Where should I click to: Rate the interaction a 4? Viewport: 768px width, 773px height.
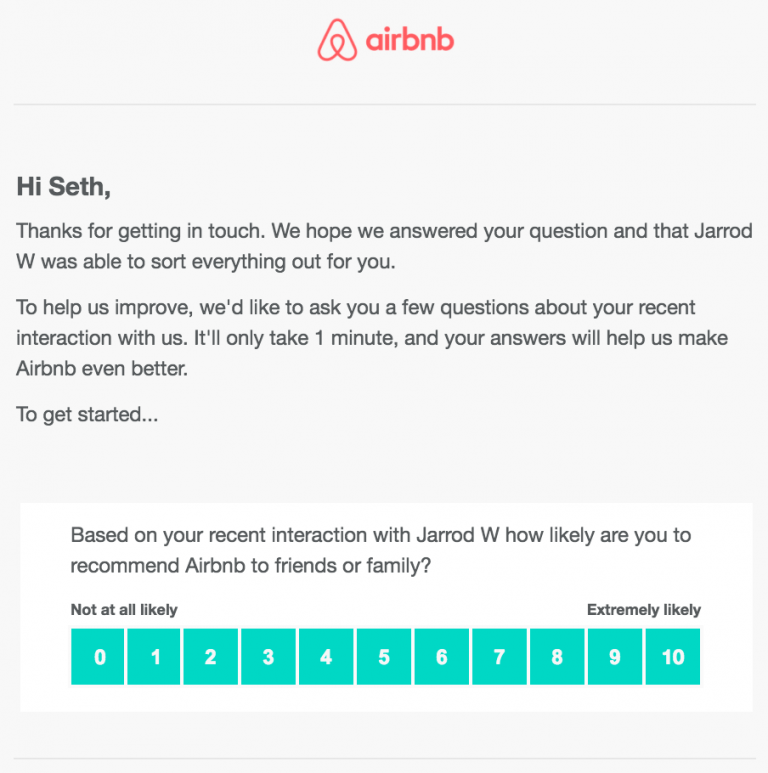point(326,657)
